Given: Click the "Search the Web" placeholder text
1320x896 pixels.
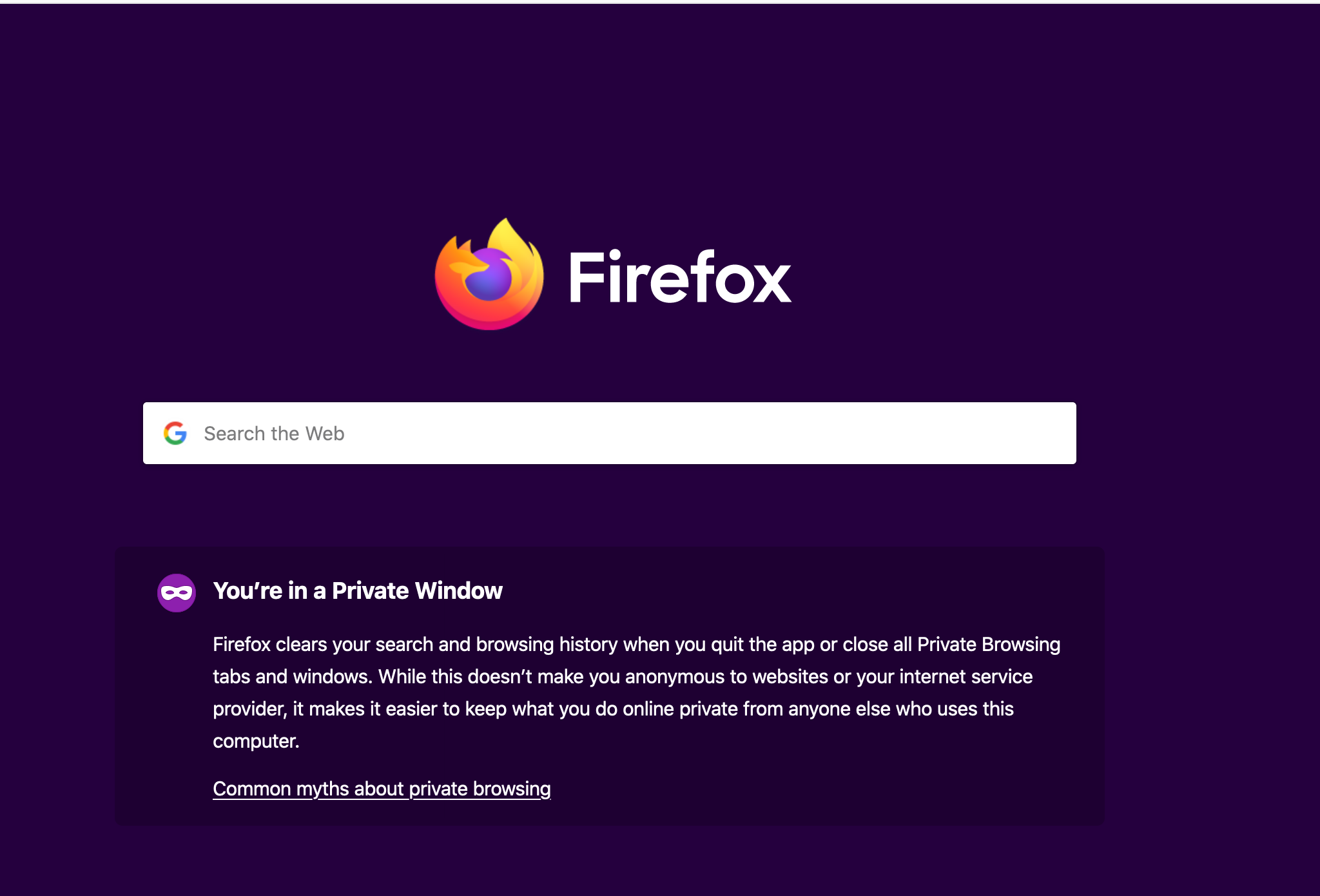Looking at the screenshot, I should (274, 434).
